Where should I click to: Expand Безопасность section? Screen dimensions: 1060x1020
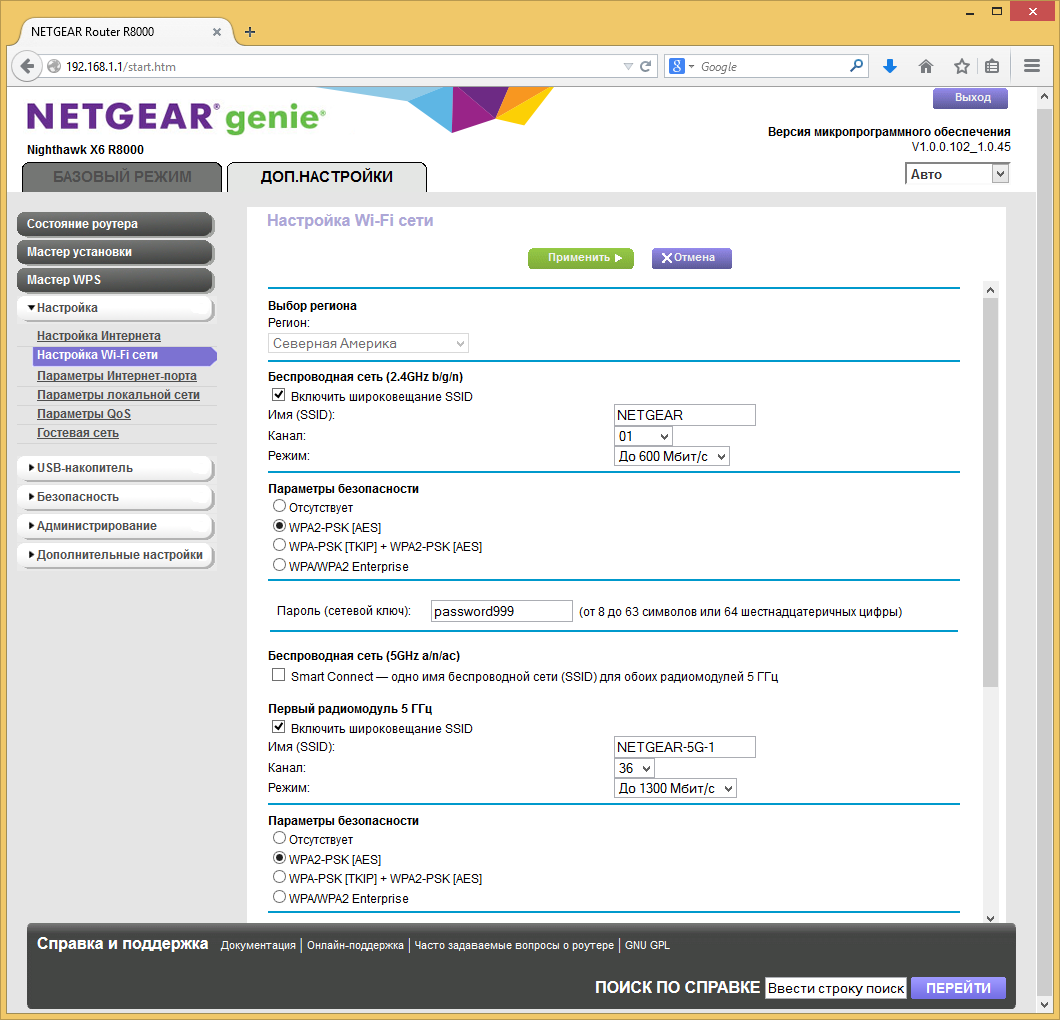pos(115,497)
